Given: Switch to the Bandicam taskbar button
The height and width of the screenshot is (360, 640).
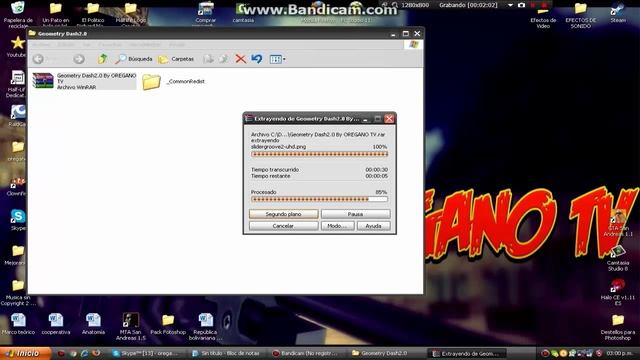Looking at the screenshot, I should click(306, 353).
